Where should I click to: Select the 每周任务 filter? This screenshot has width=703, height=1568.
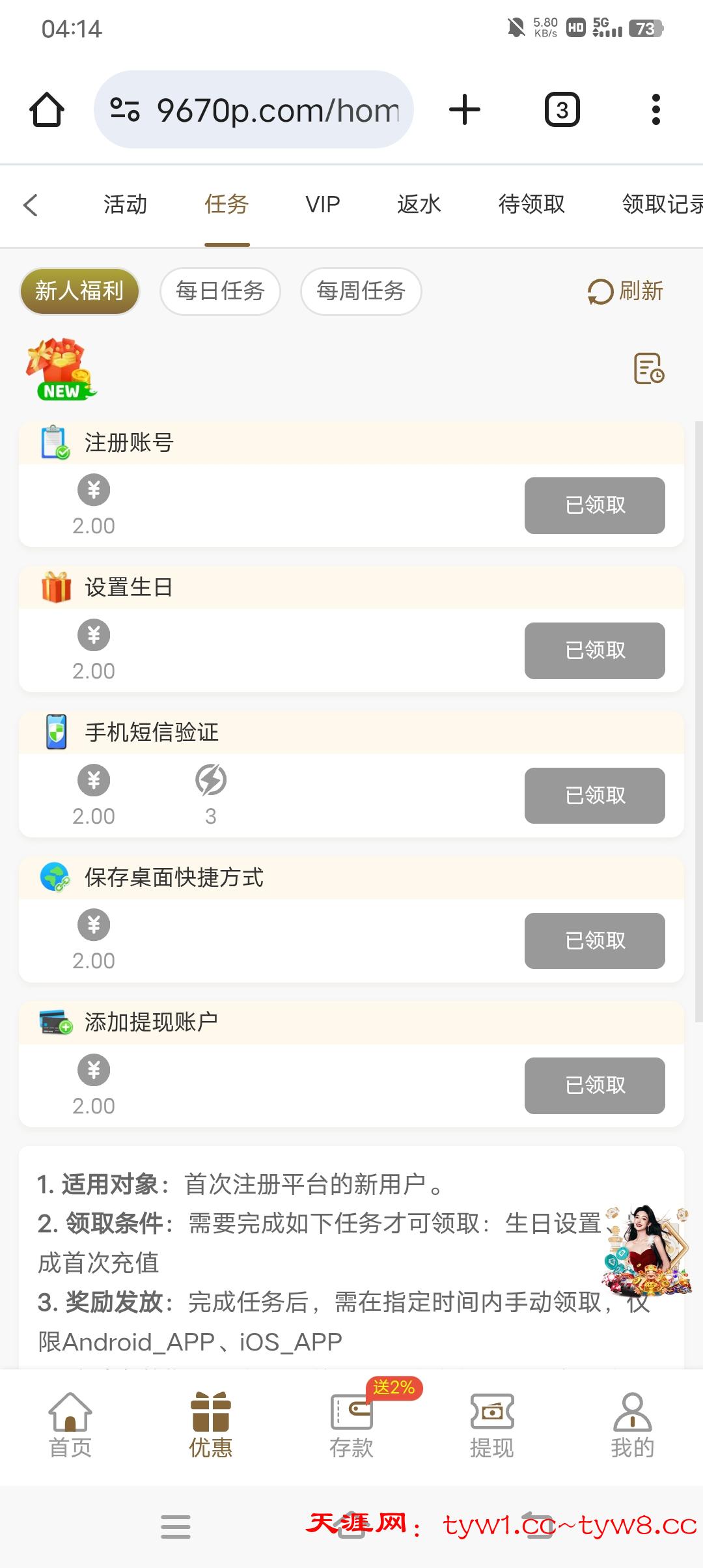(361, 291)
